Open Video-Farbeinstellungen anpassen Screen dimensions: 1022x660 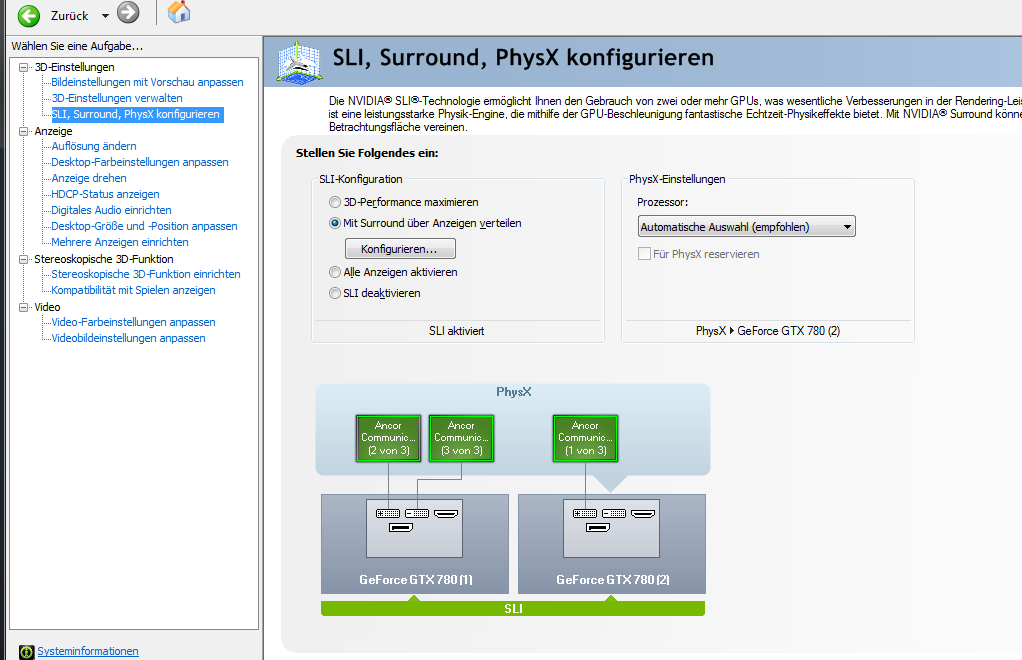click(x=133, y=322)
